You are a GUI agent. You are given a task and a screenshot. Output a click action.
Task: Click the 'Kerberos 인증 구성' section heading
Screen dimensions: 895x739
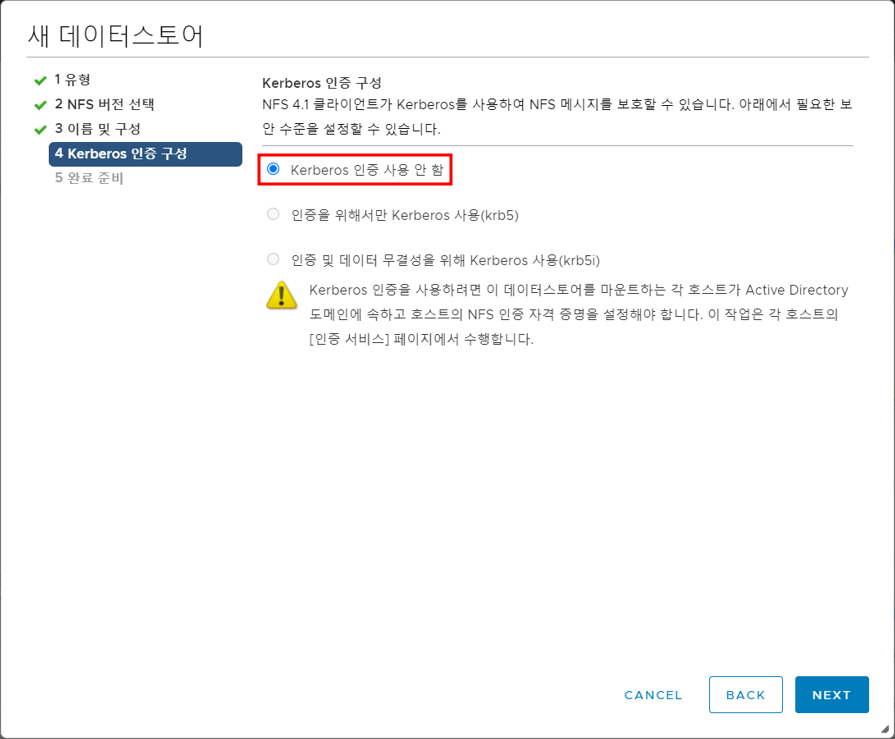click(x=322, y=83)
